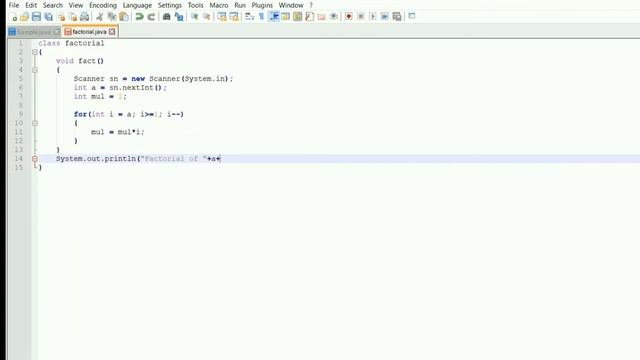The width and height of the screenshot is (640, 360).
Task: Open Find with binoculars icon
Action: tap(167, 17)
